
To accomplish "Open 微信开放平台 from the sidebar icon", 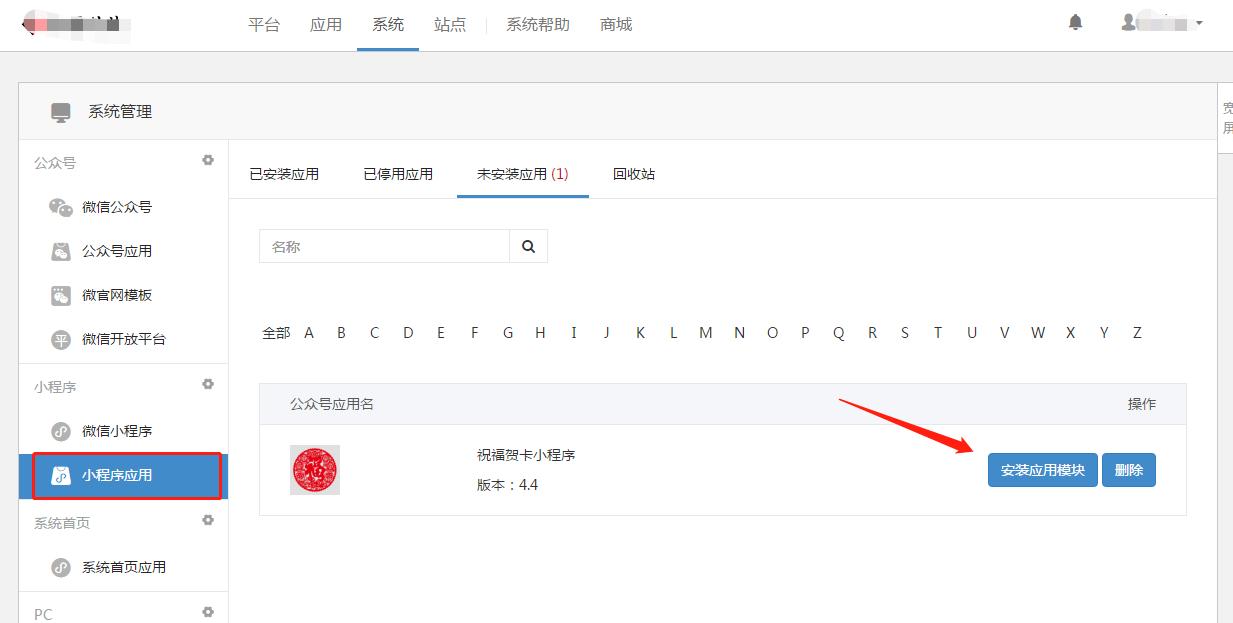I will [62, 339].
